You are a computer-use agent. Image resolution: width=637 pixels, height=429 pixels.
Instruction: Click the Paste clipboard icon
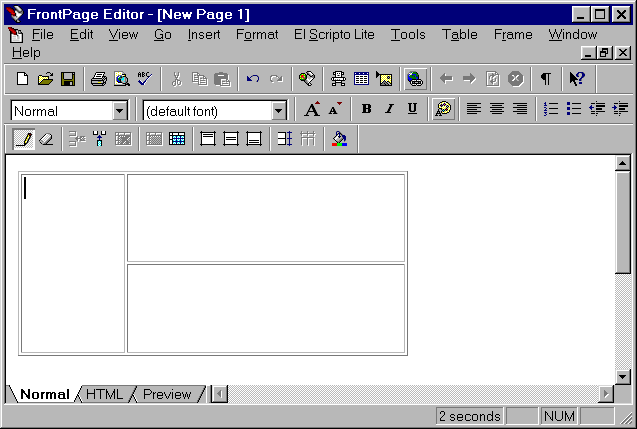click(222, 78)
